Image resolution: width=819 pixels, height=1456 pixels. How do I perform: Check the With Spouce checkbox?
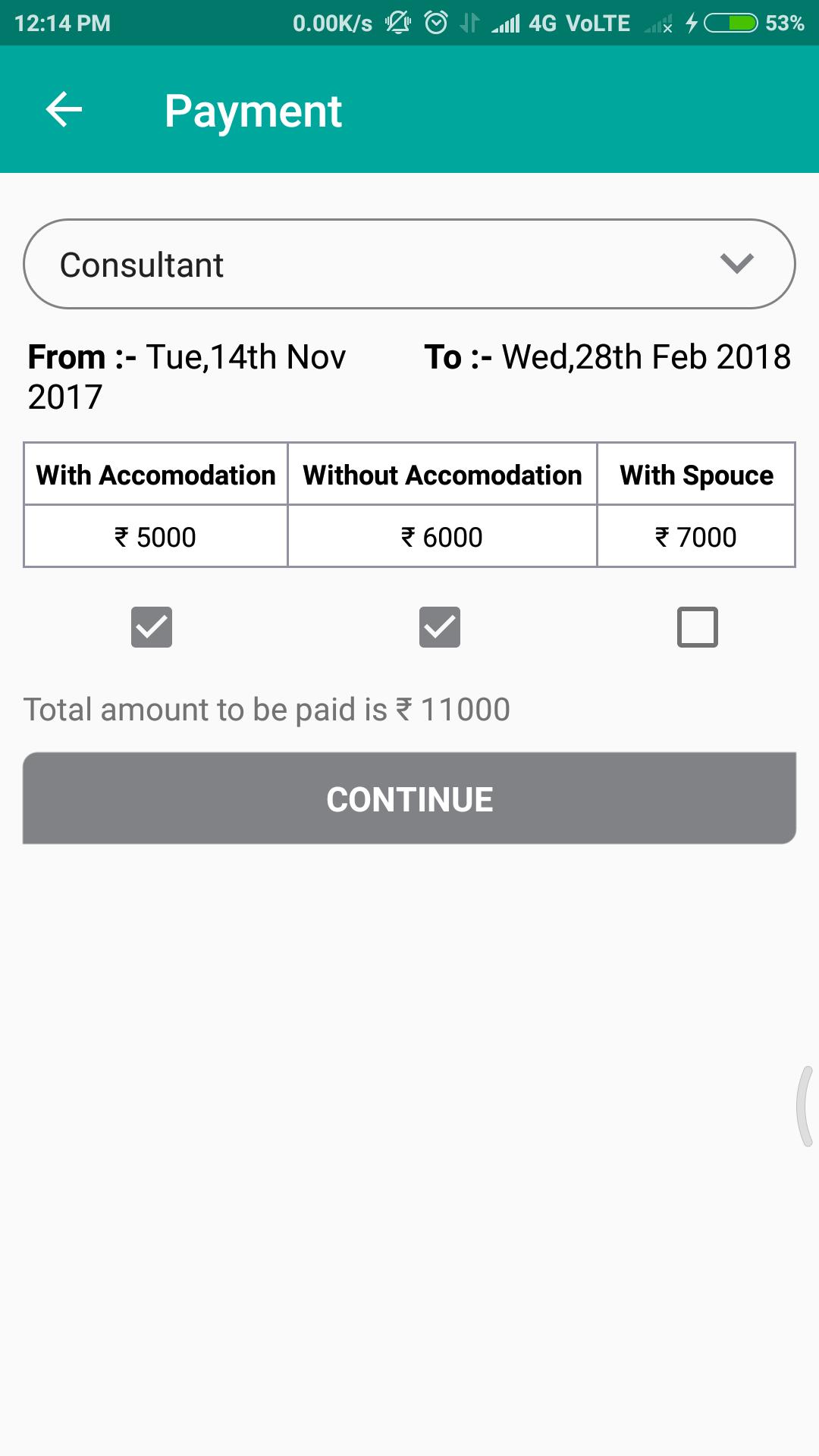tap(697, 627)
